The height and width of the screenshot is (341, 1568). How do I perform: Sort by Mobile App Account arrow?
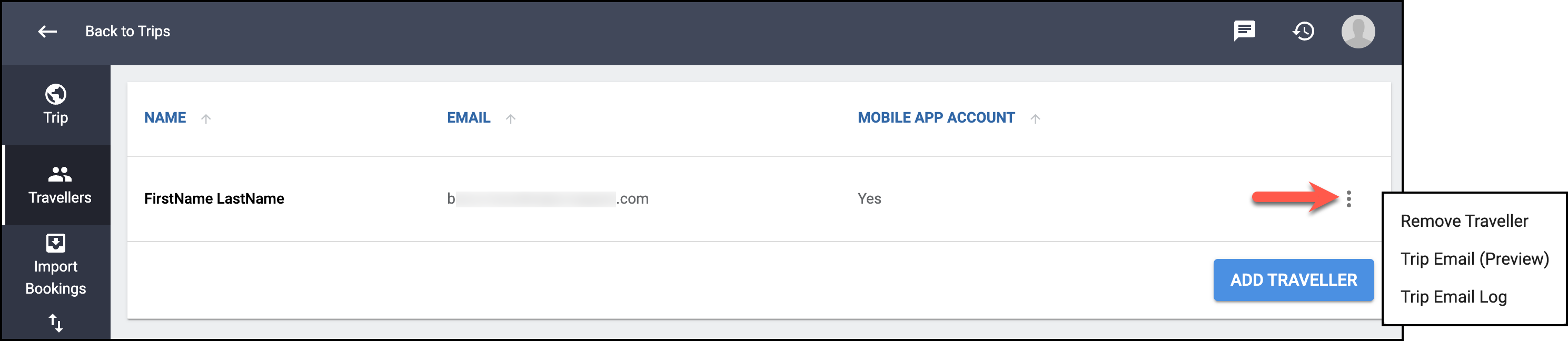point(1035,118)
